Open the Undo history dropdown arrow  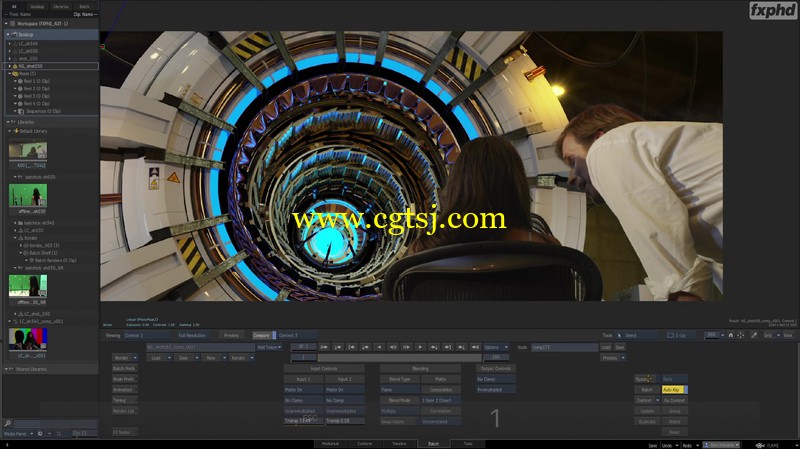pyautogui.click(x=677, y=445)
